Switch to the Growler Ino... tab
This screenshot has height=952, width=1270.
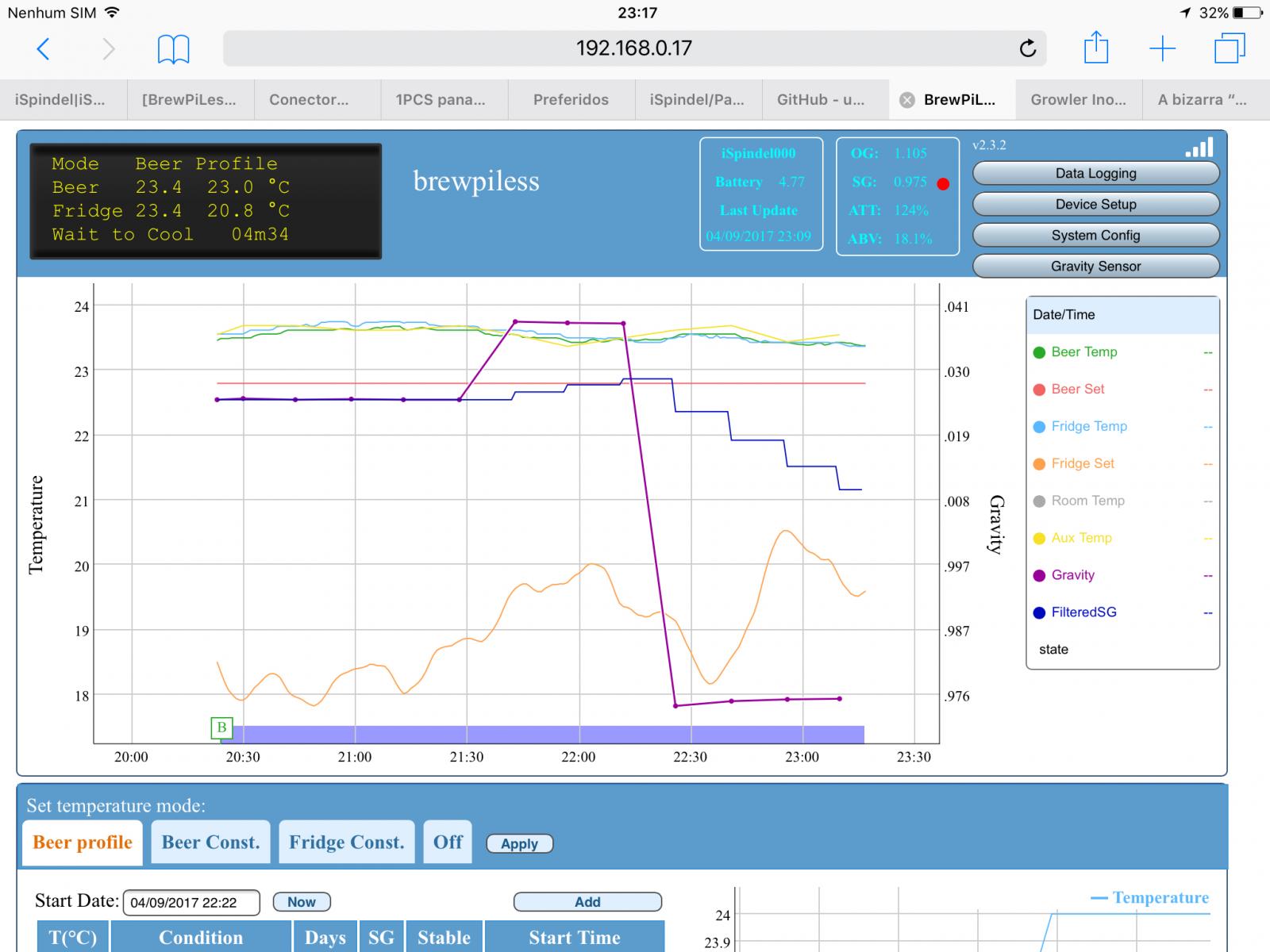(x=1079, y=100)
